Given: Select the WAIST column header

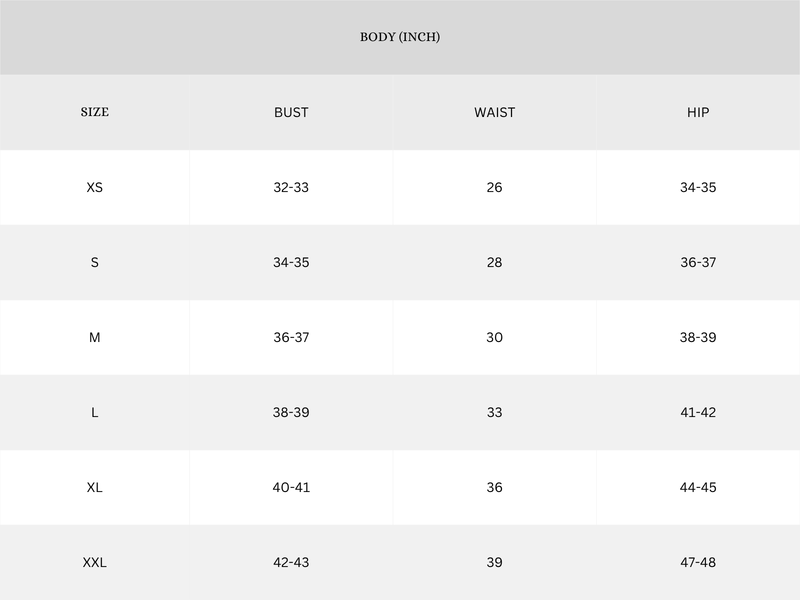Looking at the screenshot, I should [494, 112].
